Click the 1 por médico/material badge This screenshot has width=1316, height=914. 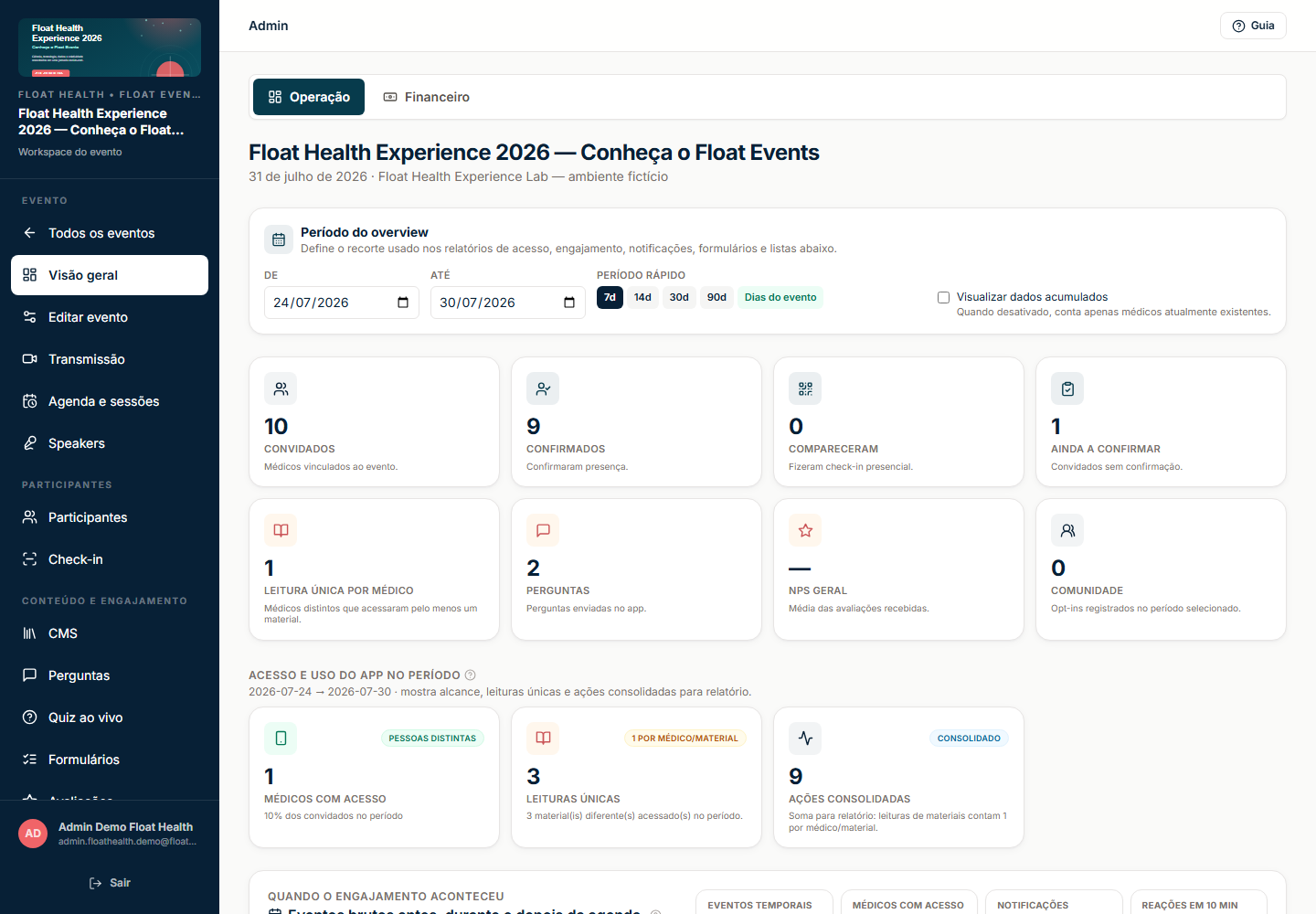point(685,739)
